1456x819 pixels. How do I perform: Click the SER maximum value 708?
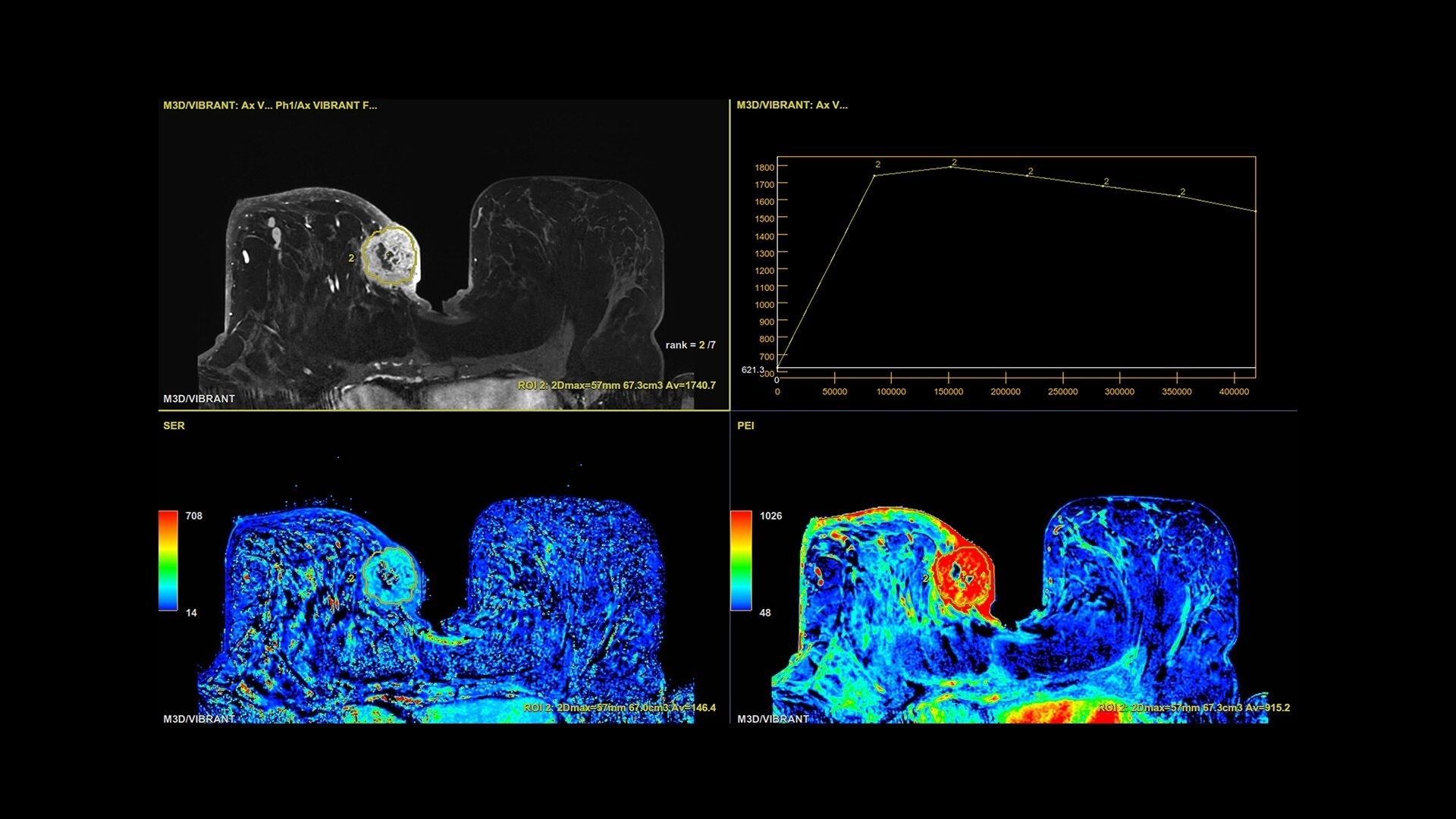(194, 516)
